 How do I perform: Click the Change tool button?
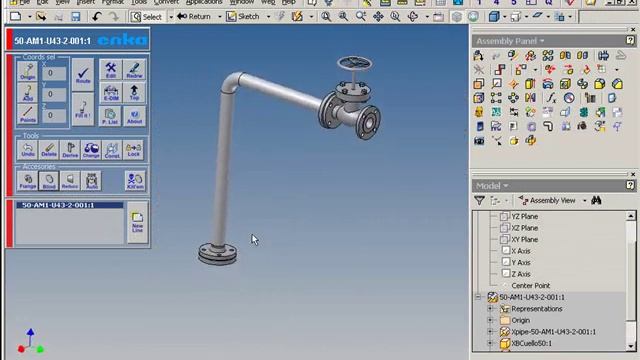(x=91, y=150)
